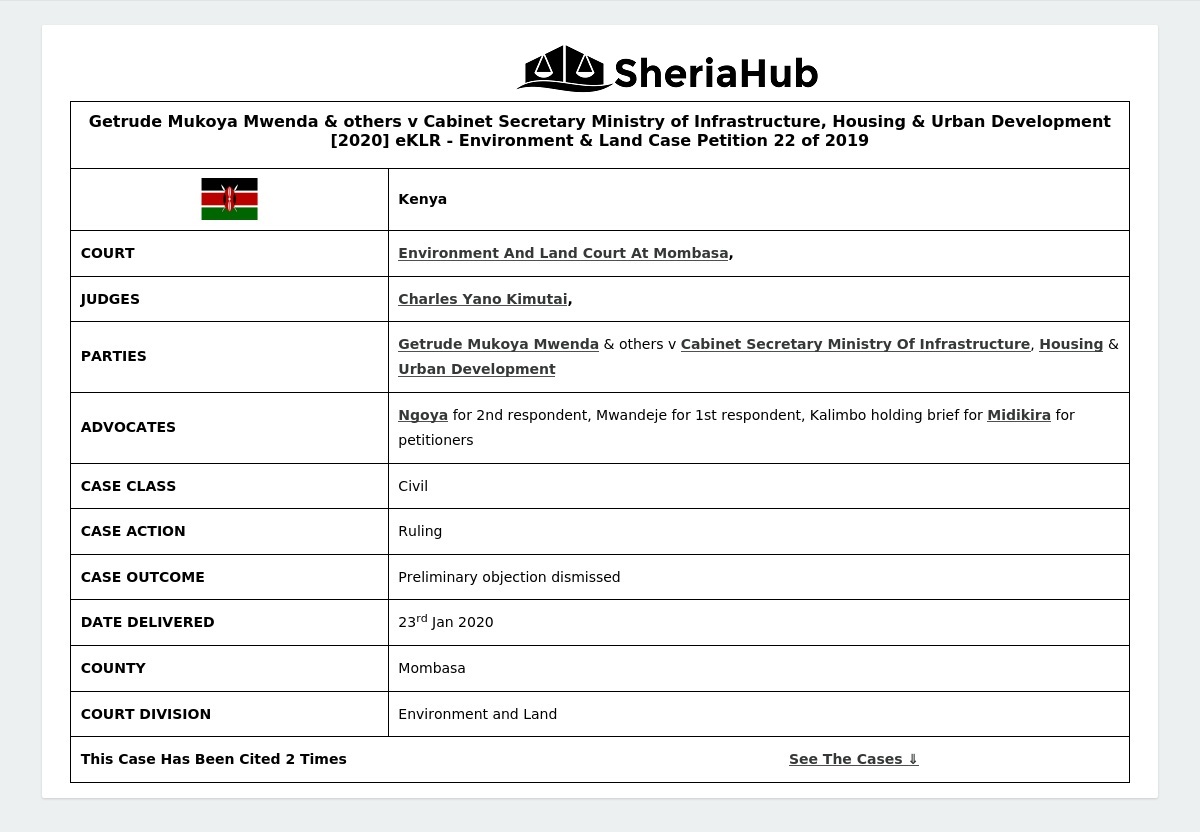Click 'This Case Has Been Cited 2 Times'
Screen dimensions: 1200x832
point(213,759)
